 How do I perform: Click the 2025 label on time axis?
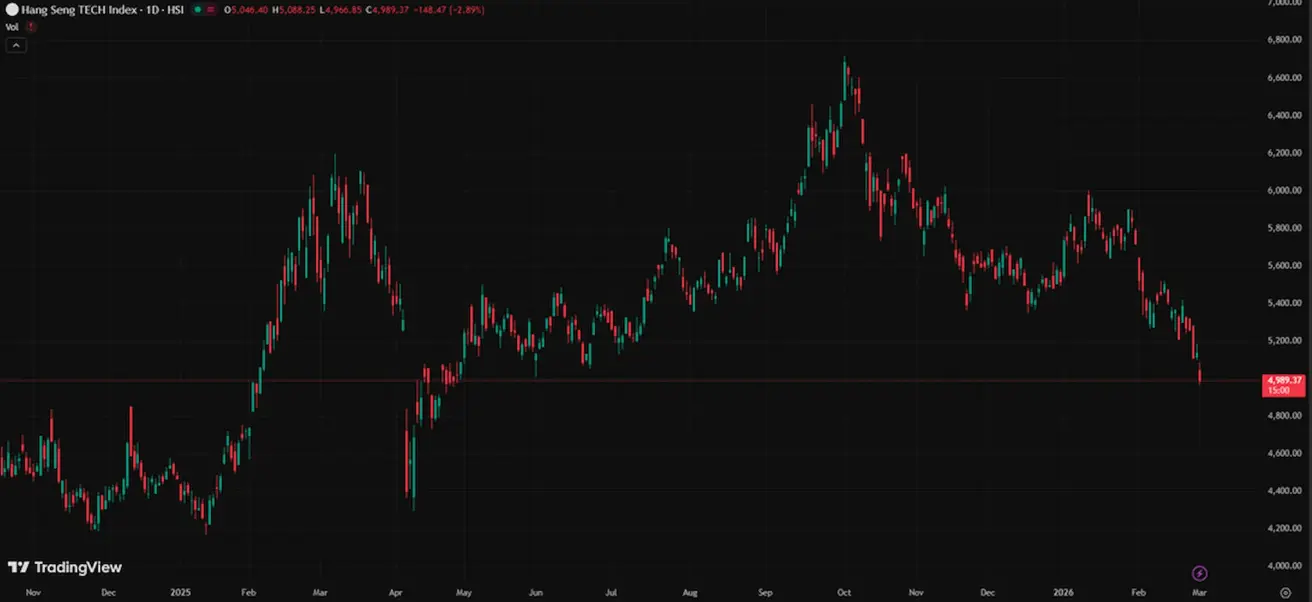[180, 593]
